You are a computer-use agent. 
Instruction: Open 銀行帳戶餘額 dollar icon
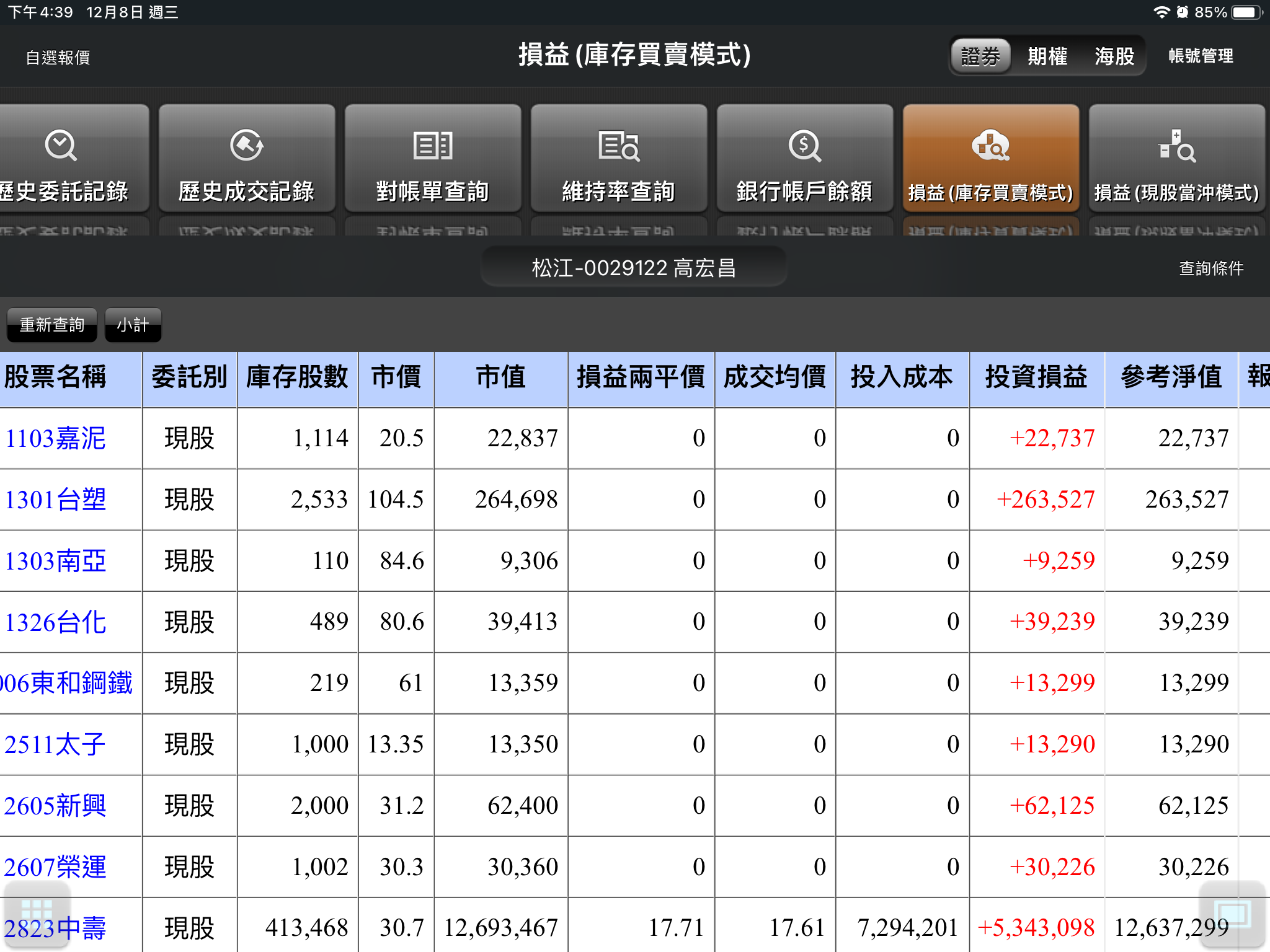pyautogui.click(x=804, y=146)
